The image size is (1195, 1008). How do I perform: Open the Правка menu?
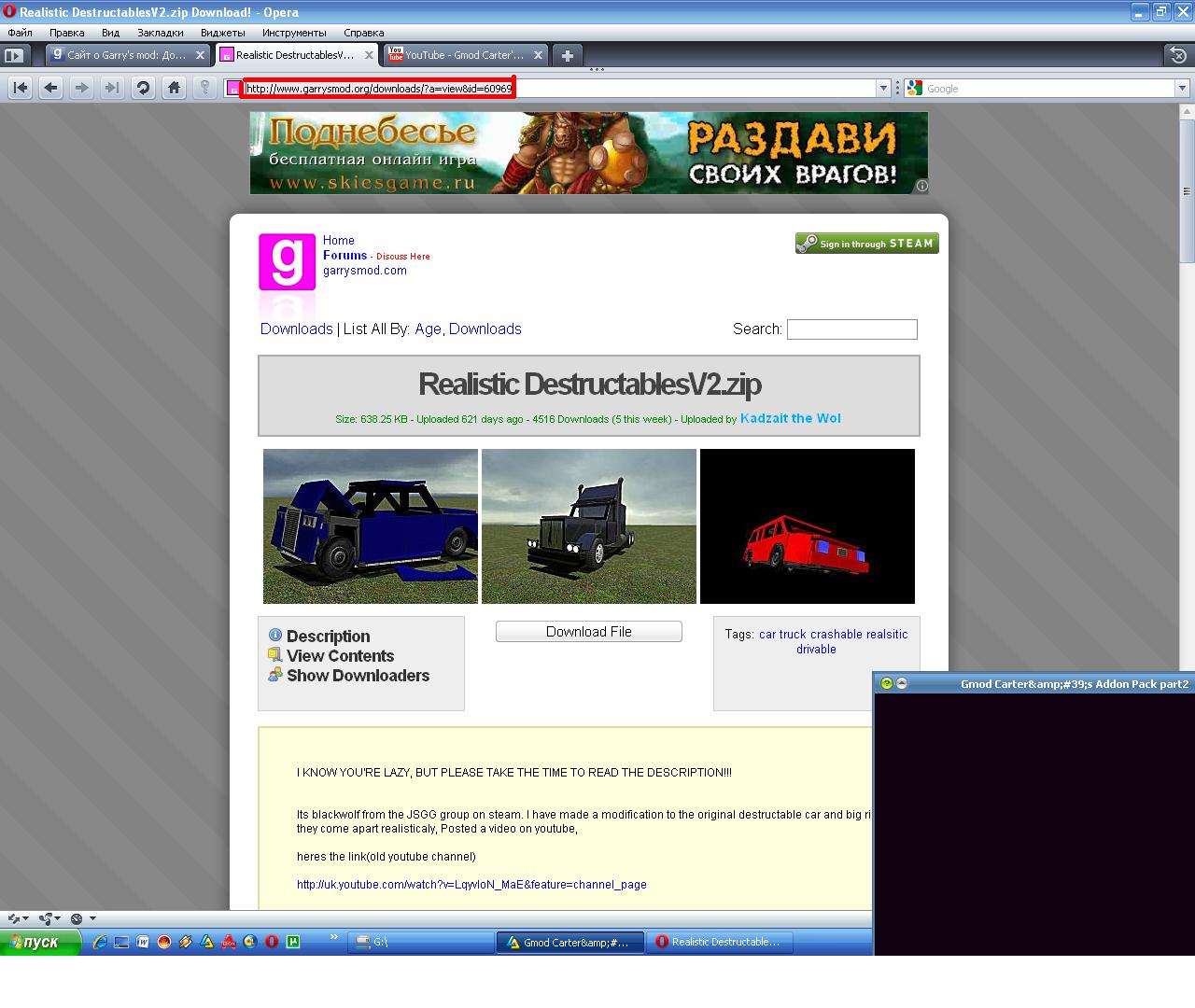tap(67, 33)
